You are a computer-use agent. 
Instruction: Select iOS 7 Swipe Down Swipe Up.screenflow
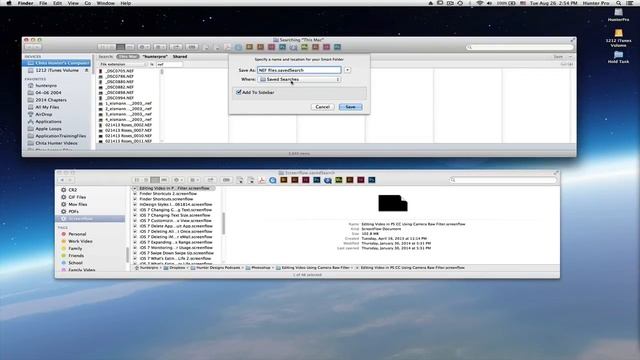coord(176,253)
